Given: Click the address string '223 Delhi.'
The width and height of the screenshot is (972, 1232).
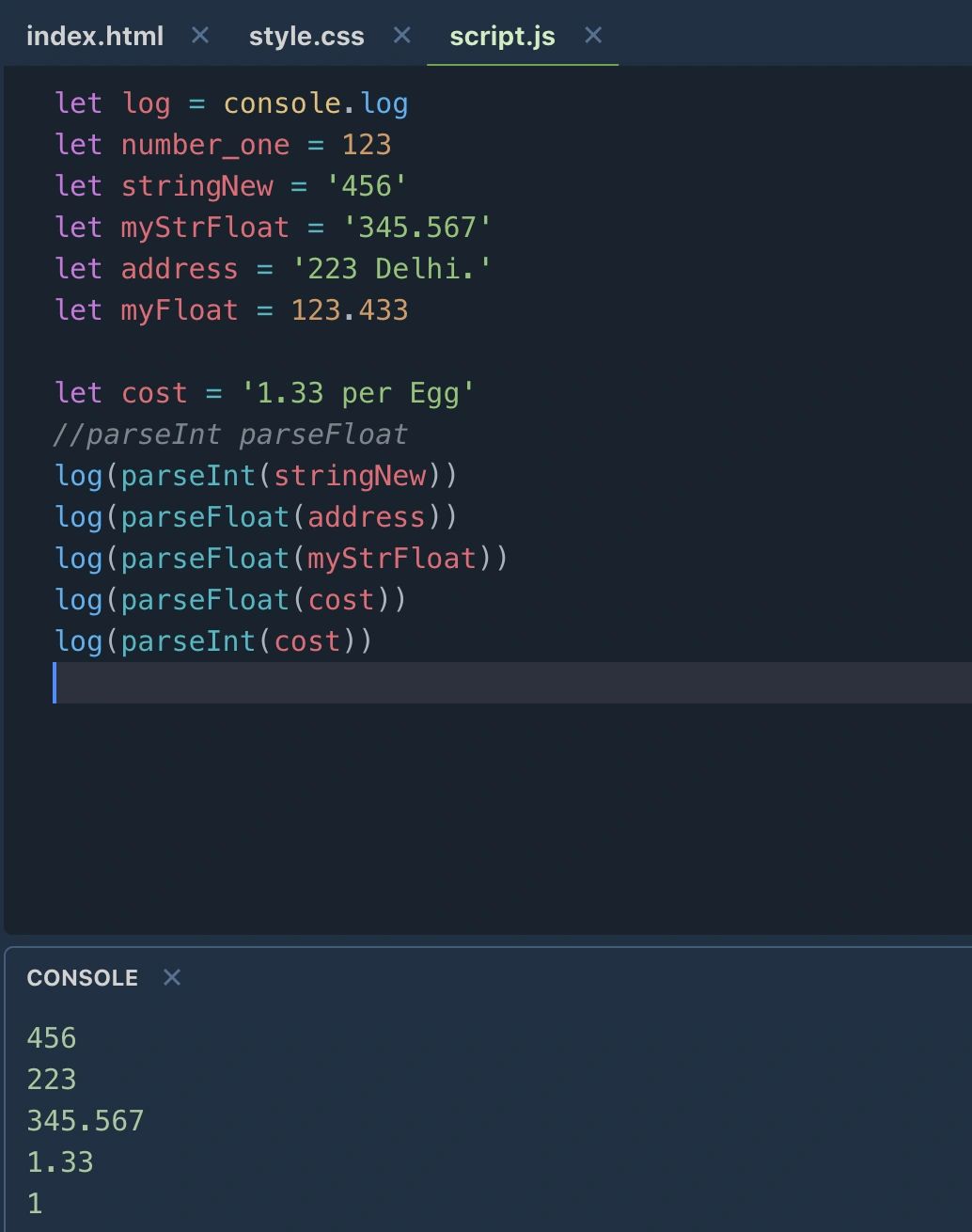Looking at the screenshot, I should (392, 268).
